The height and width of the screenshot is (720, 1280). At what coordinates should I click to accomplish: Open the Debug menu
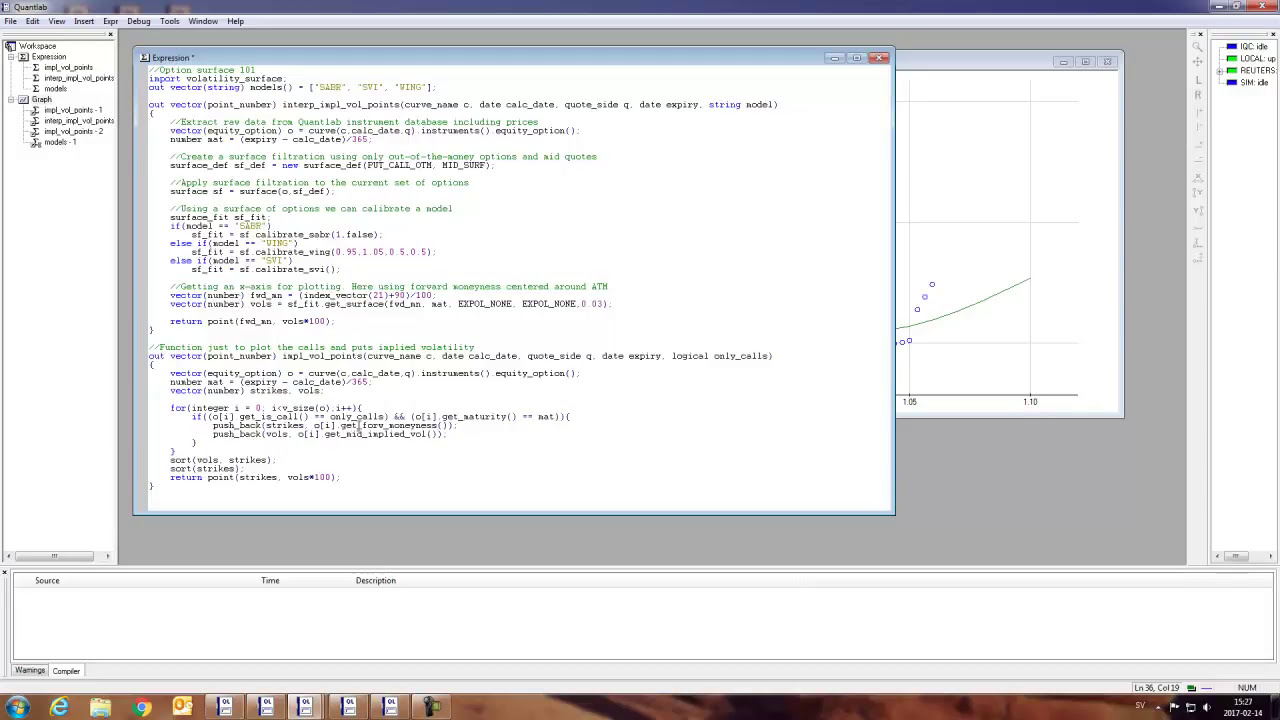coord(139,21)
